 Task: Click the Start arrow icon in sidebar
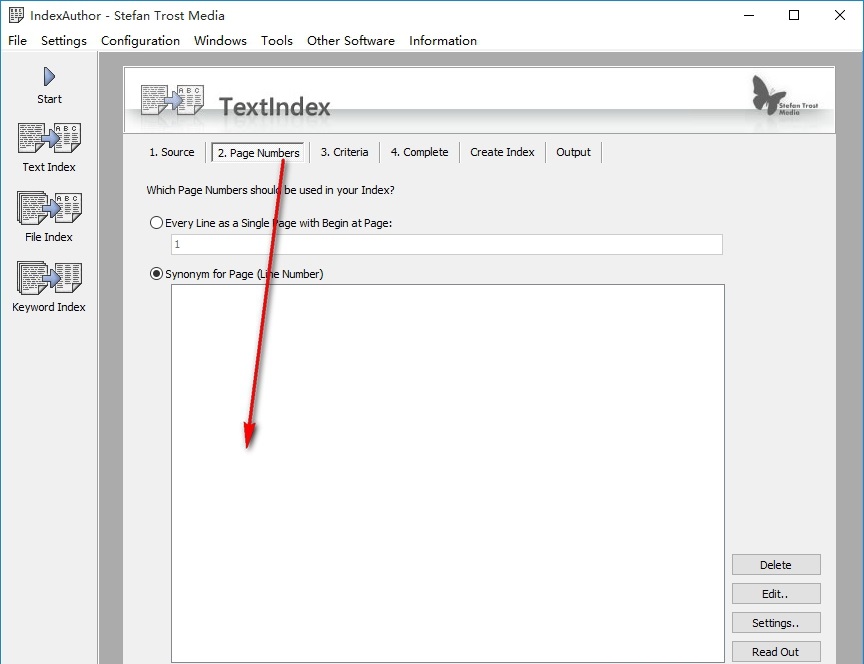(x=49, y=77)
